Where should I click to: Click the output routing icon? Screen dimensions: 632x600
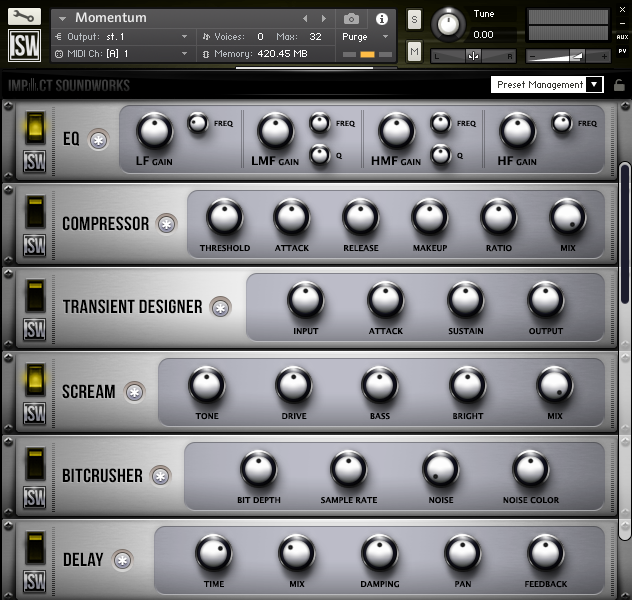(x=59, y=37)
